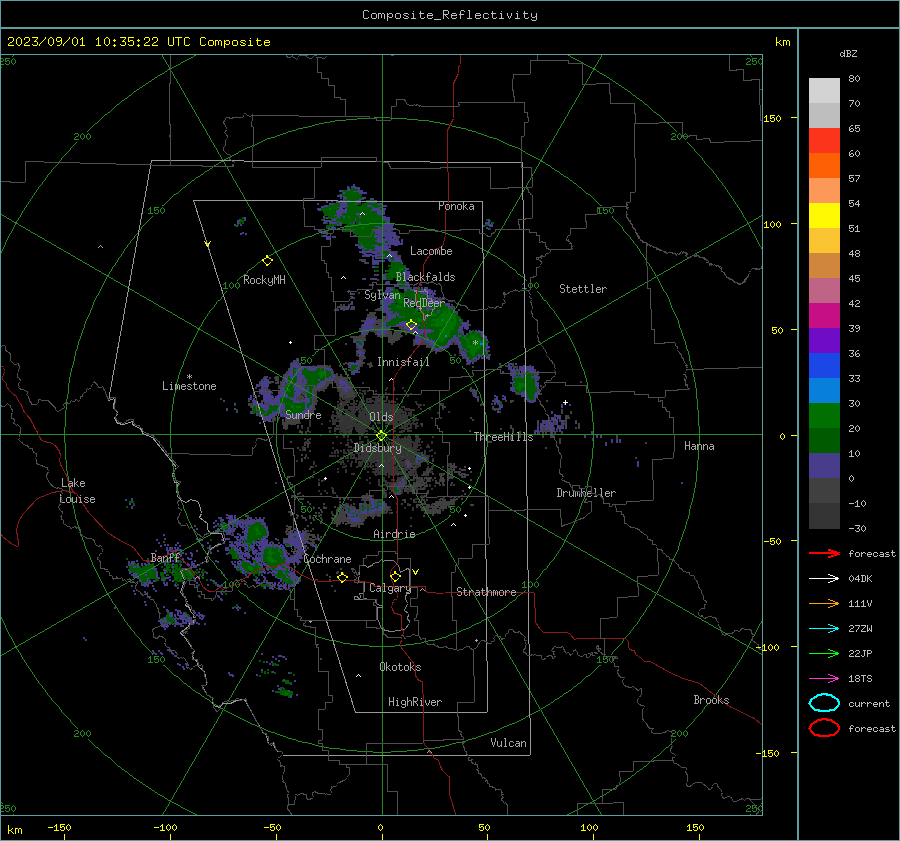Click the -100 tick on bottom axis
This screenshot has height=841, width=900.
pyautogui.click(x=165, y=828)
